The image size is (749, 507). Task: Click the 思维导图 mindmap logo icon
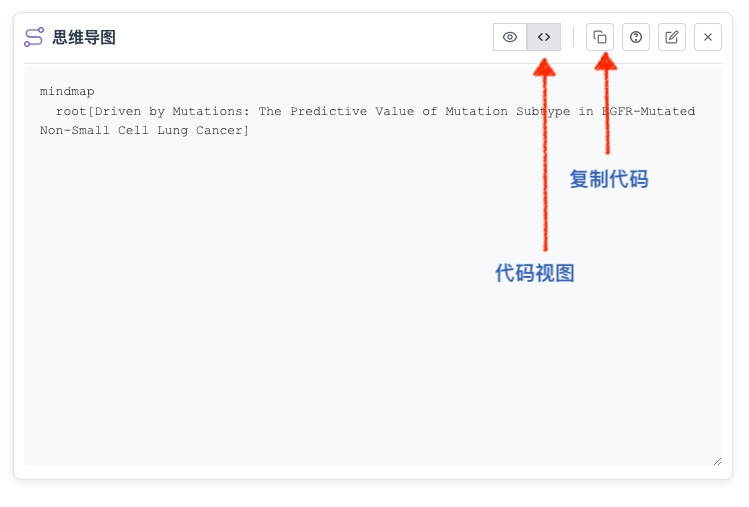(x=34, y=37)
